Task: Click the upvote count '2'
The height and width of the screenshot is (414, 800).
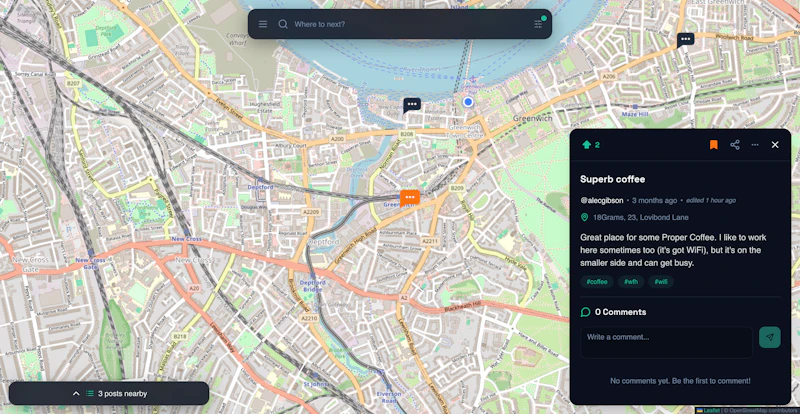Action: 597,145
